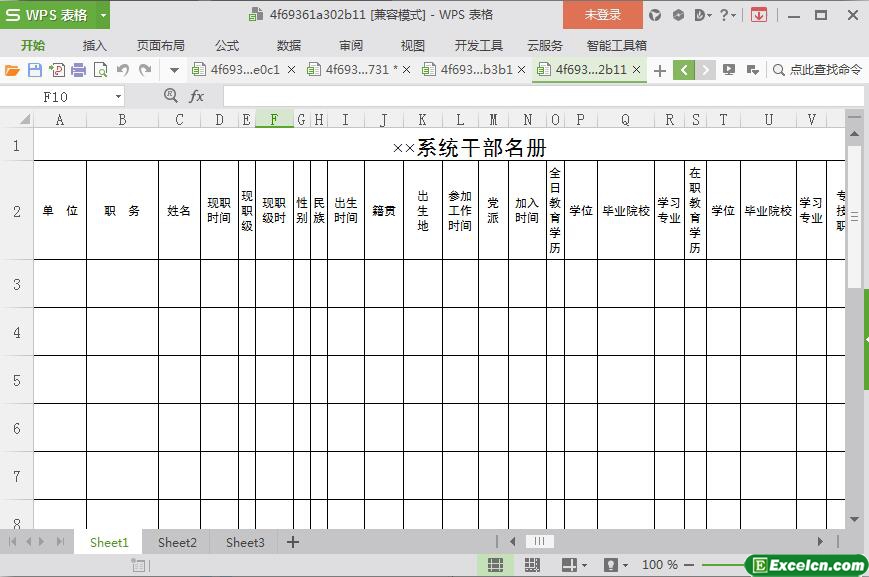Save the workbook with the floppy disk icon
This screenshot has height=577, width=869.
click(x=34, y=70)
